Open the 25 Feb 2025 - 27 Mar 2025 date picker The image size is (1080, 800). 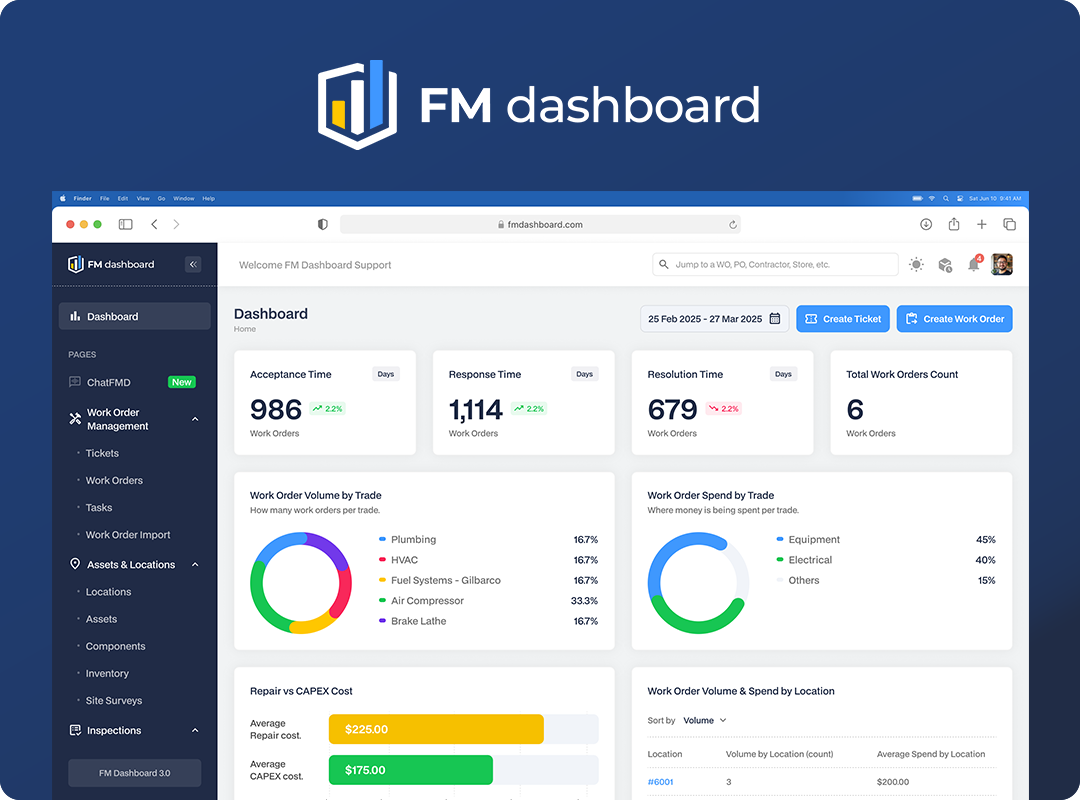pos(714,319)
